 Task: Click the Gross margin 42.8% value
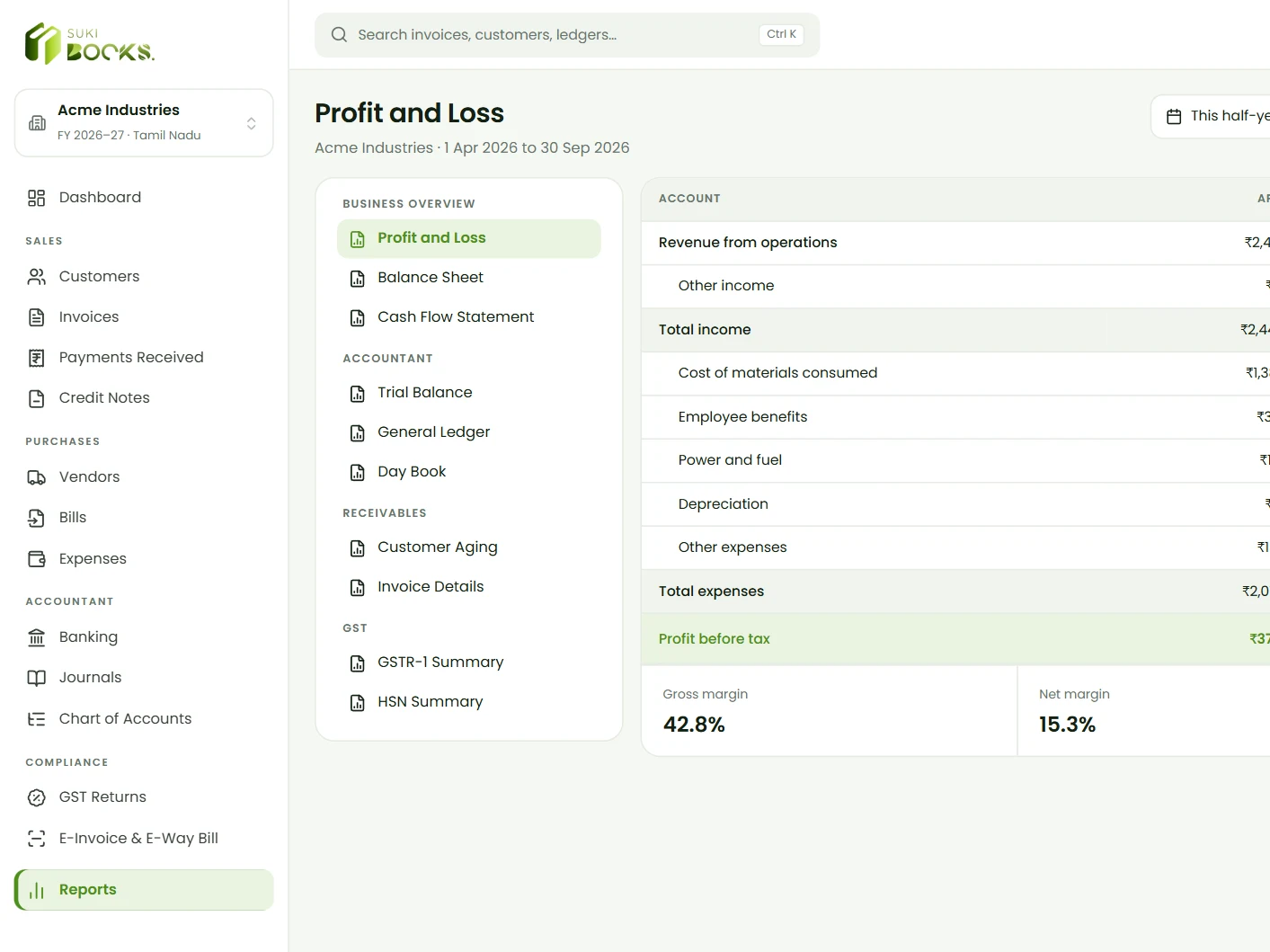click(x=694, y=725)
